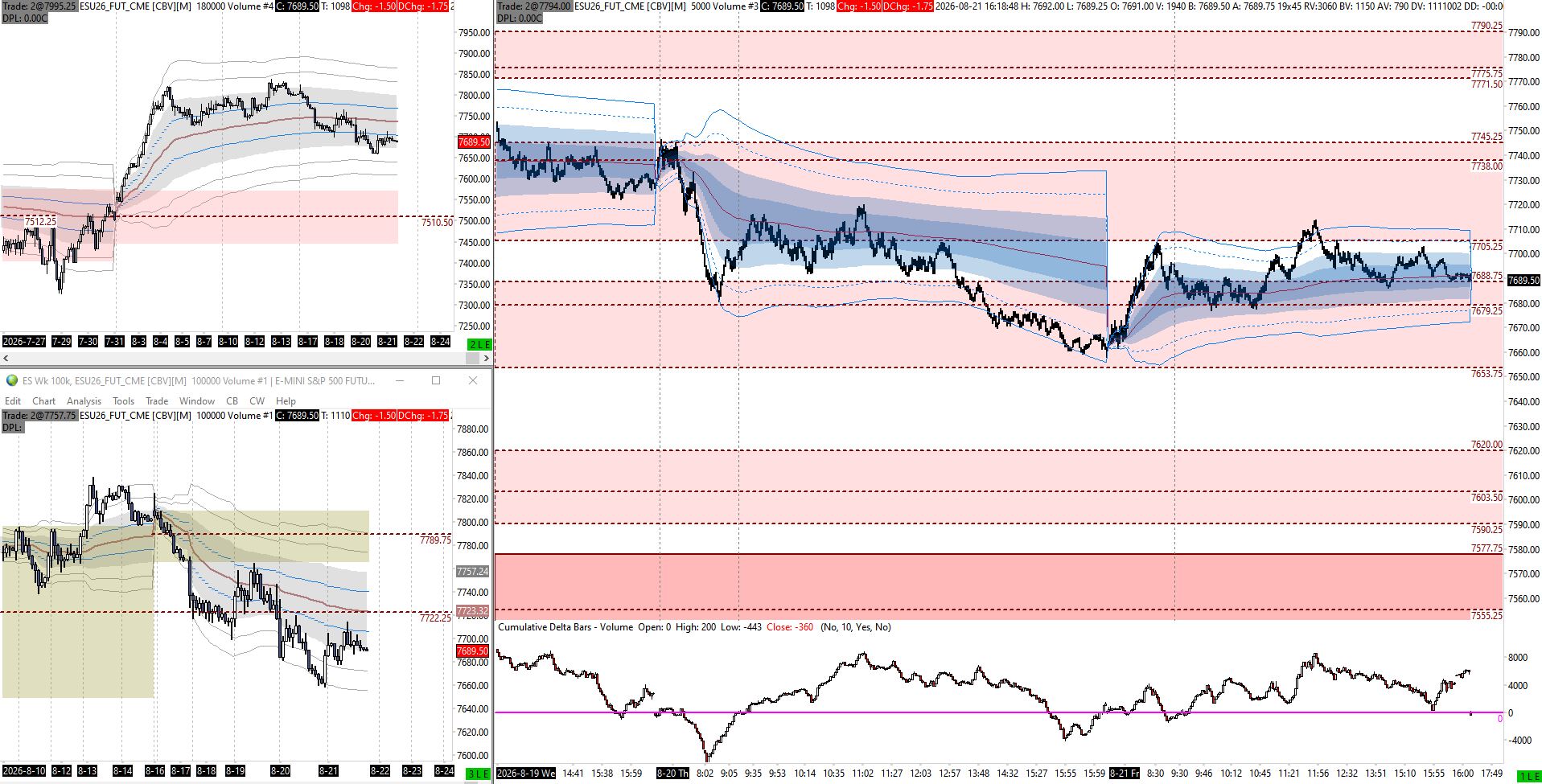Open the Window menu
The image size is (1542, 784).
(197, 400)
